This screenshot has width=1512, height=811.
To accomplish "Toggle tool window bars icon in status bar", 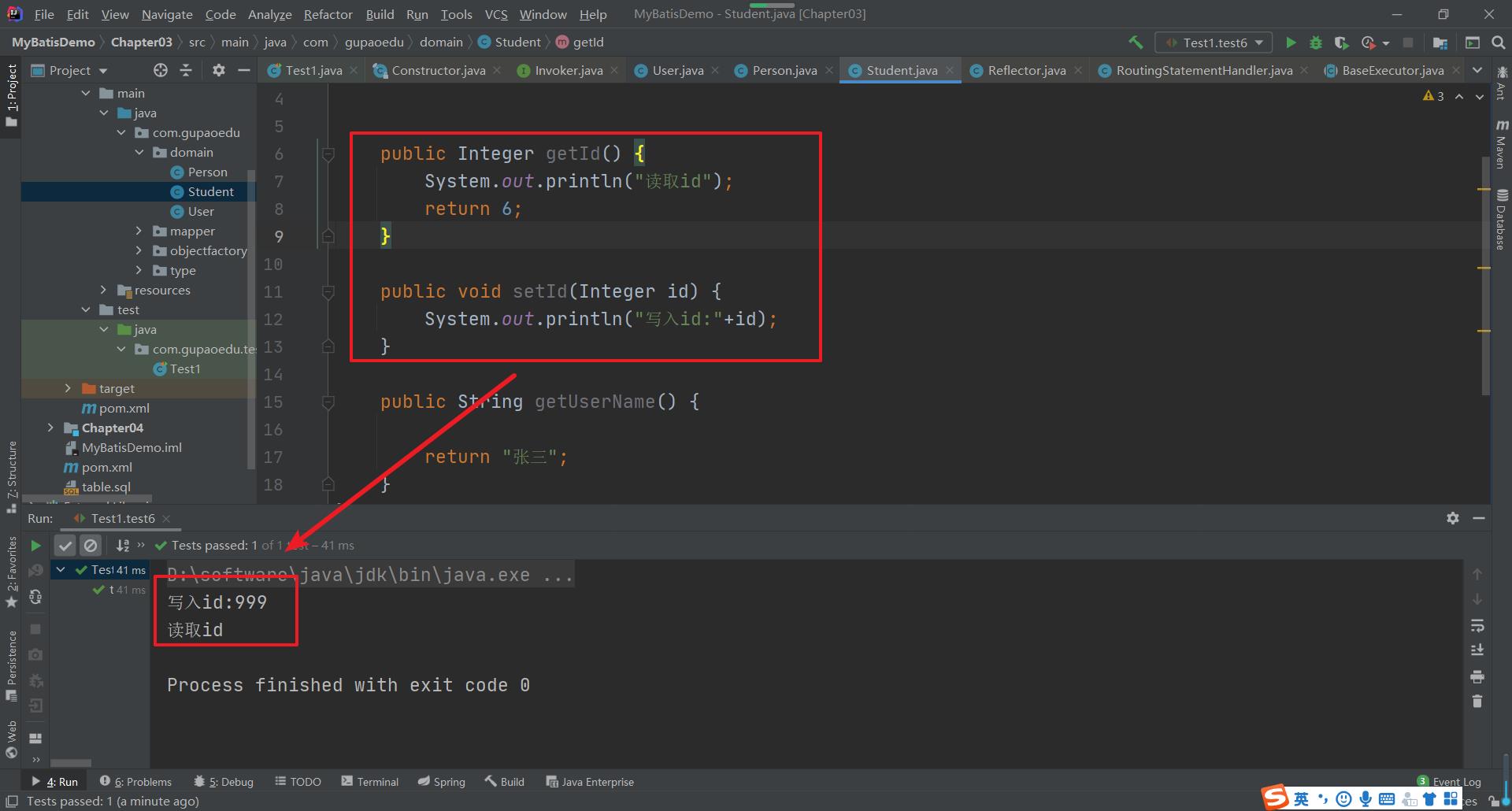I will (x=11, y=801).
